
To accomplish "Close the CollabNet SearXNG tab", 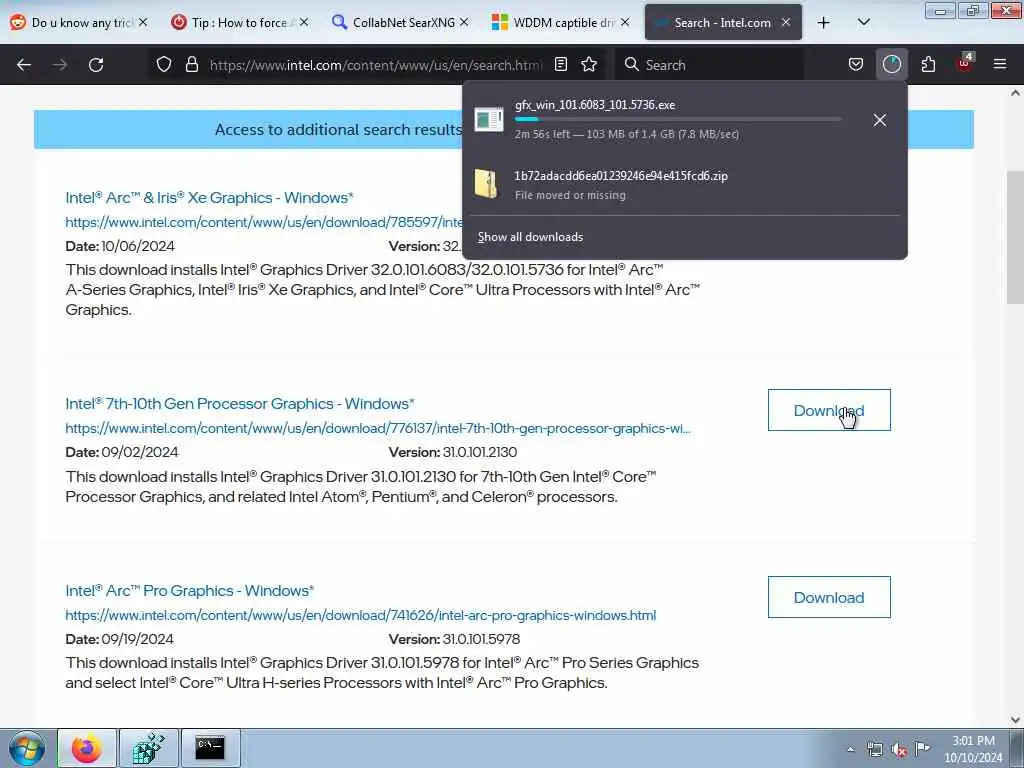I will 464,22.
